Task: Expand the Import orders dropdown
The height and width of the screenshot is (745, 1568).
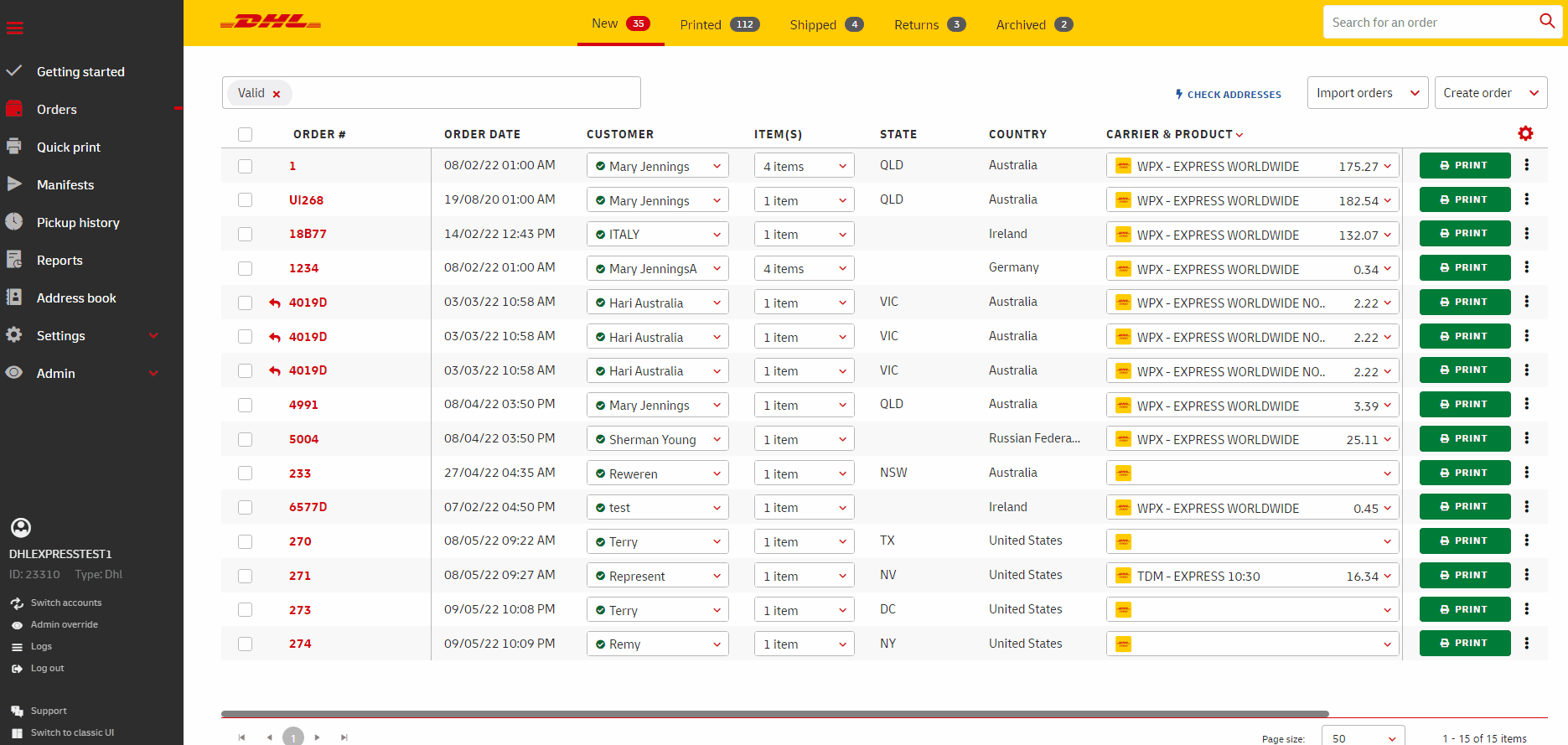Action: click(x=1368, y=93)
